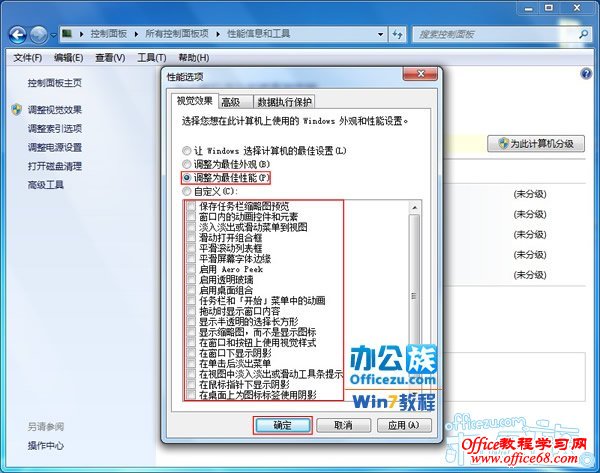This screenshot has height=473, width=600.
Task: Open the 文件(F) menu
Action: [x=28, y=58]
